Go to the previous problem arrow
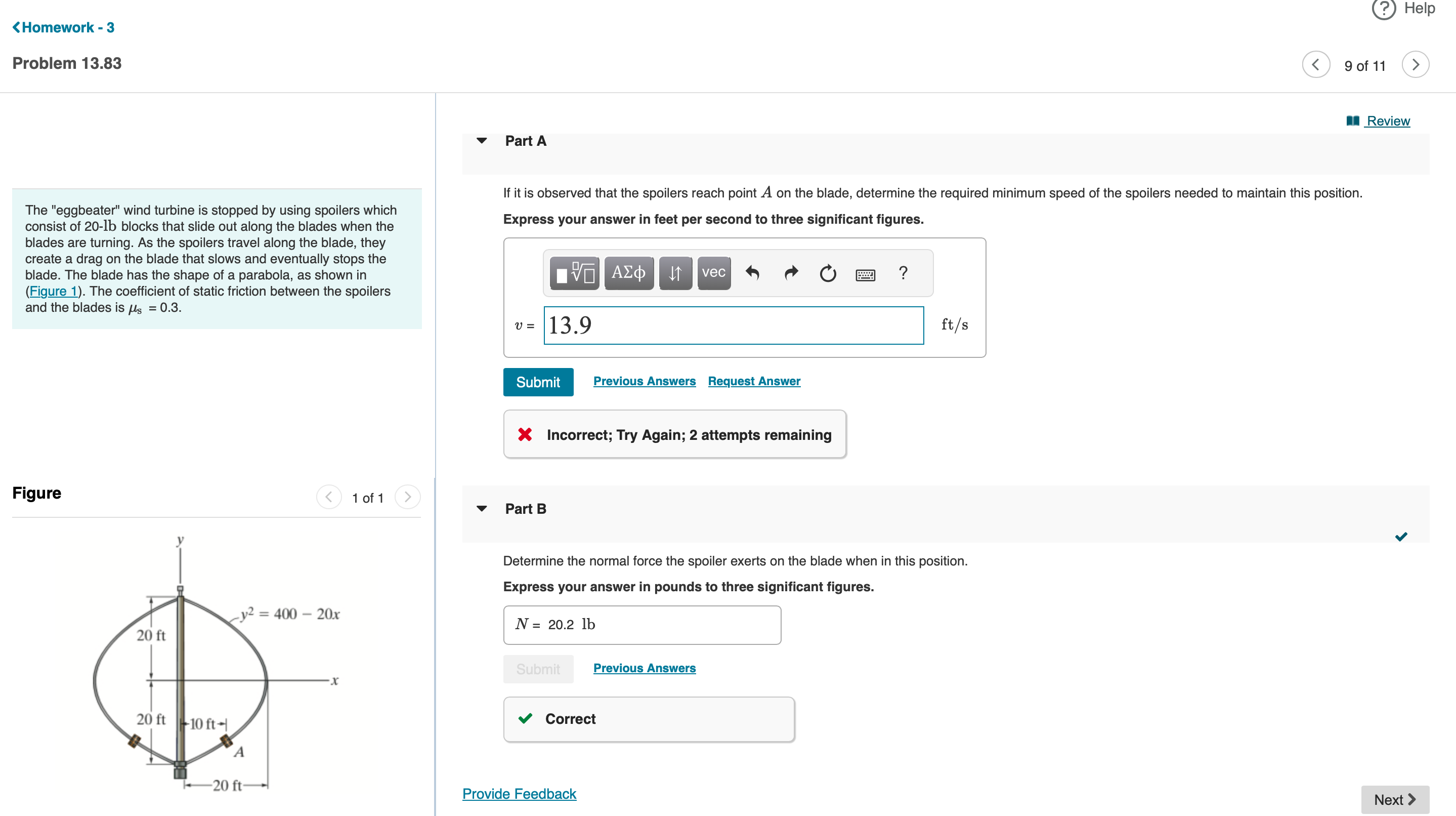The height and width of the screenshot is (816, 1456). (1316, 65)
